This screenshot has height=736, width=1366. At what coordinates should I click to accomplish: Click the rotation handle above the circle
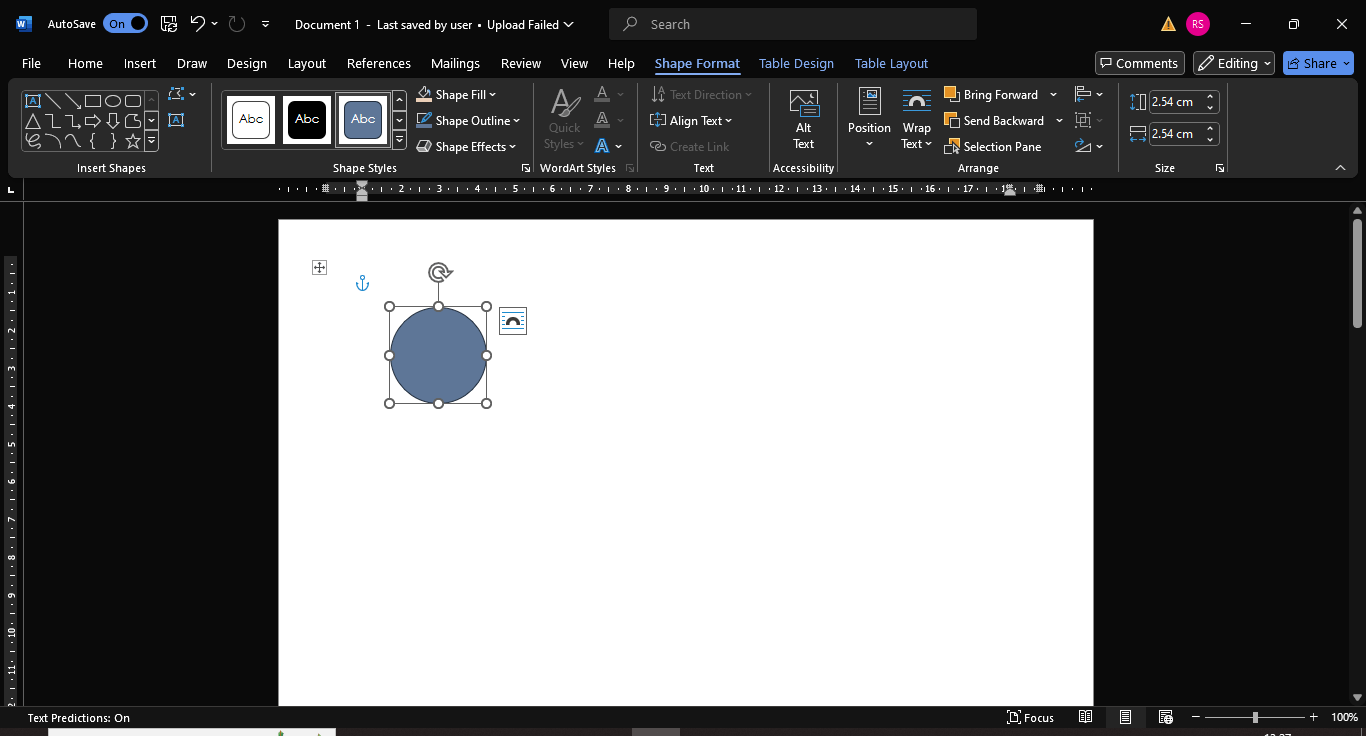point(439,271)
